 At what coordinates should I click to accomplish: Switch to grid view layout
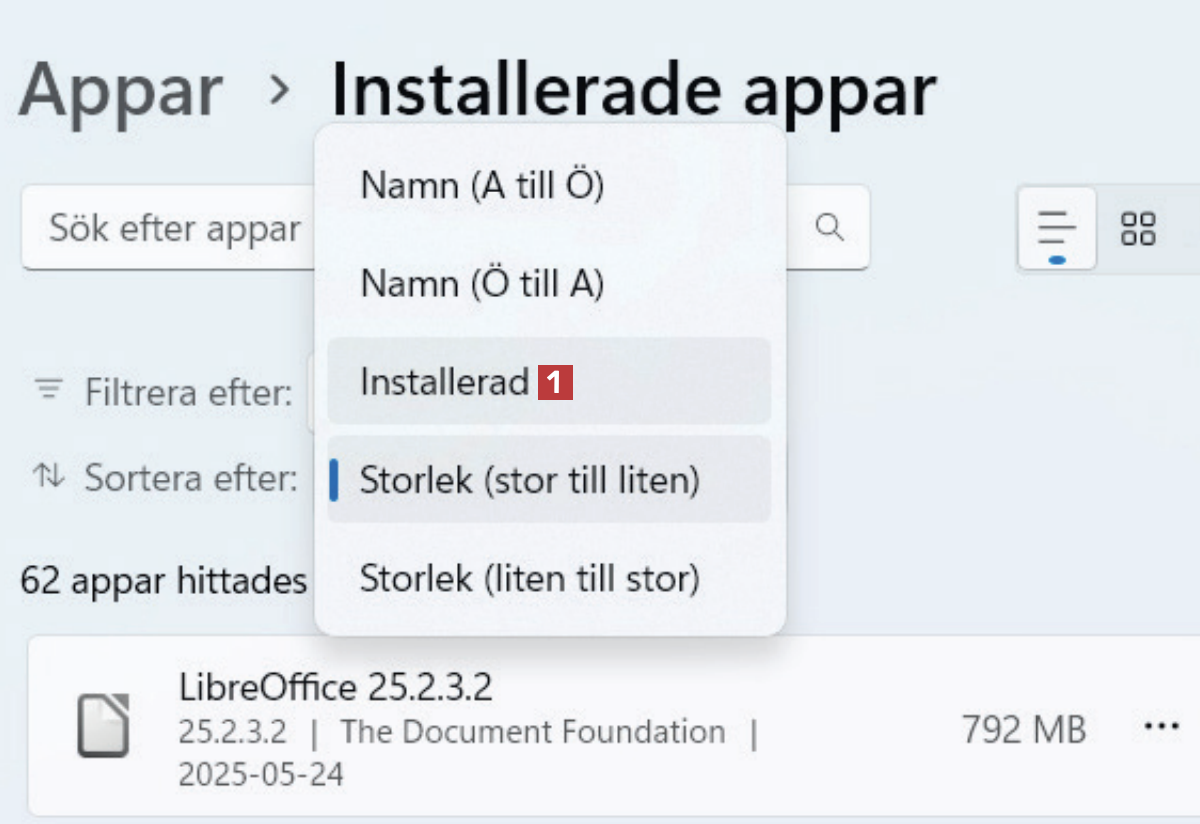[x=1138, y=229]
